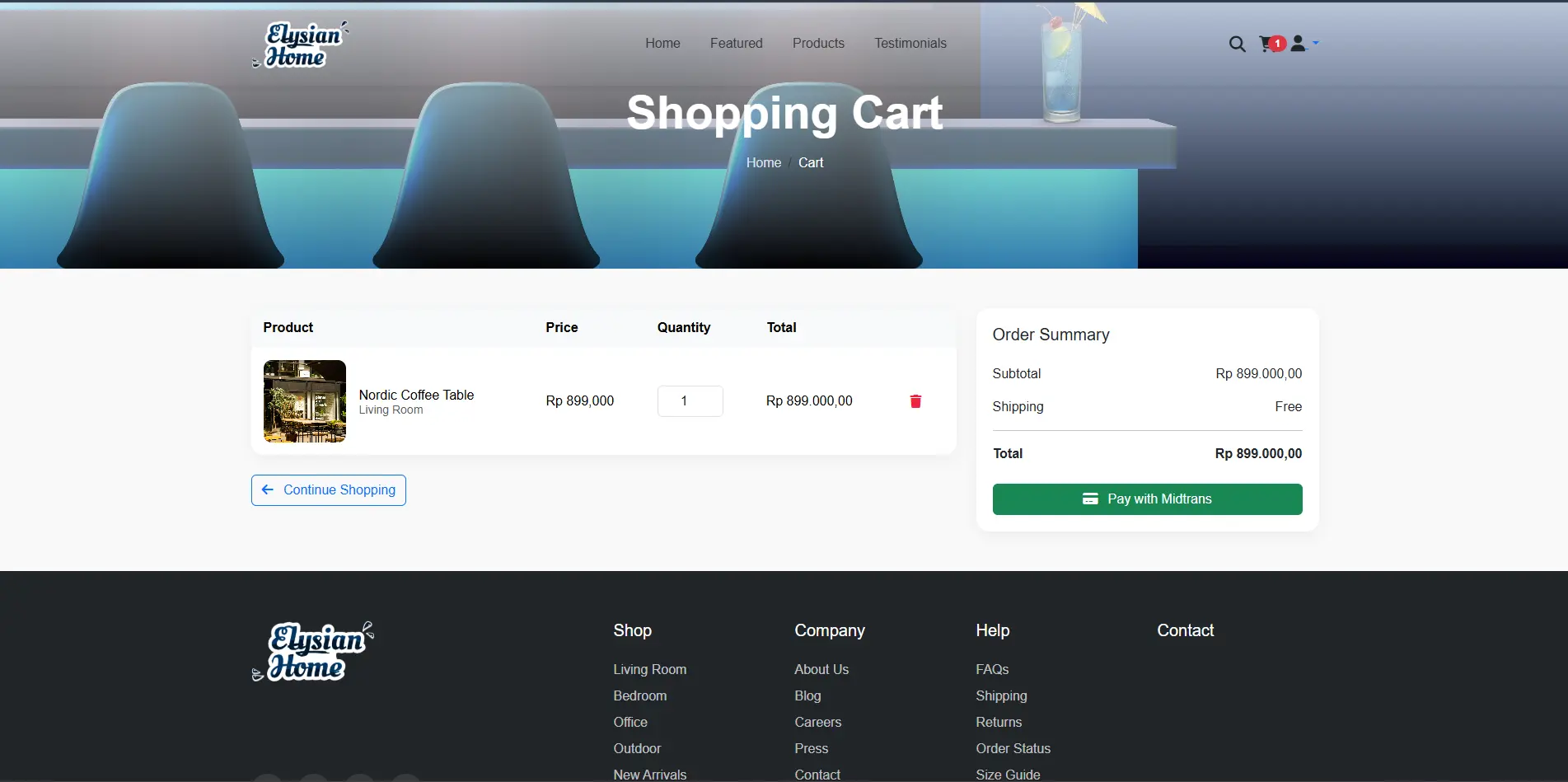Check Order Status in footer
Viewport: 1568px width, 782px height.
1013,749
